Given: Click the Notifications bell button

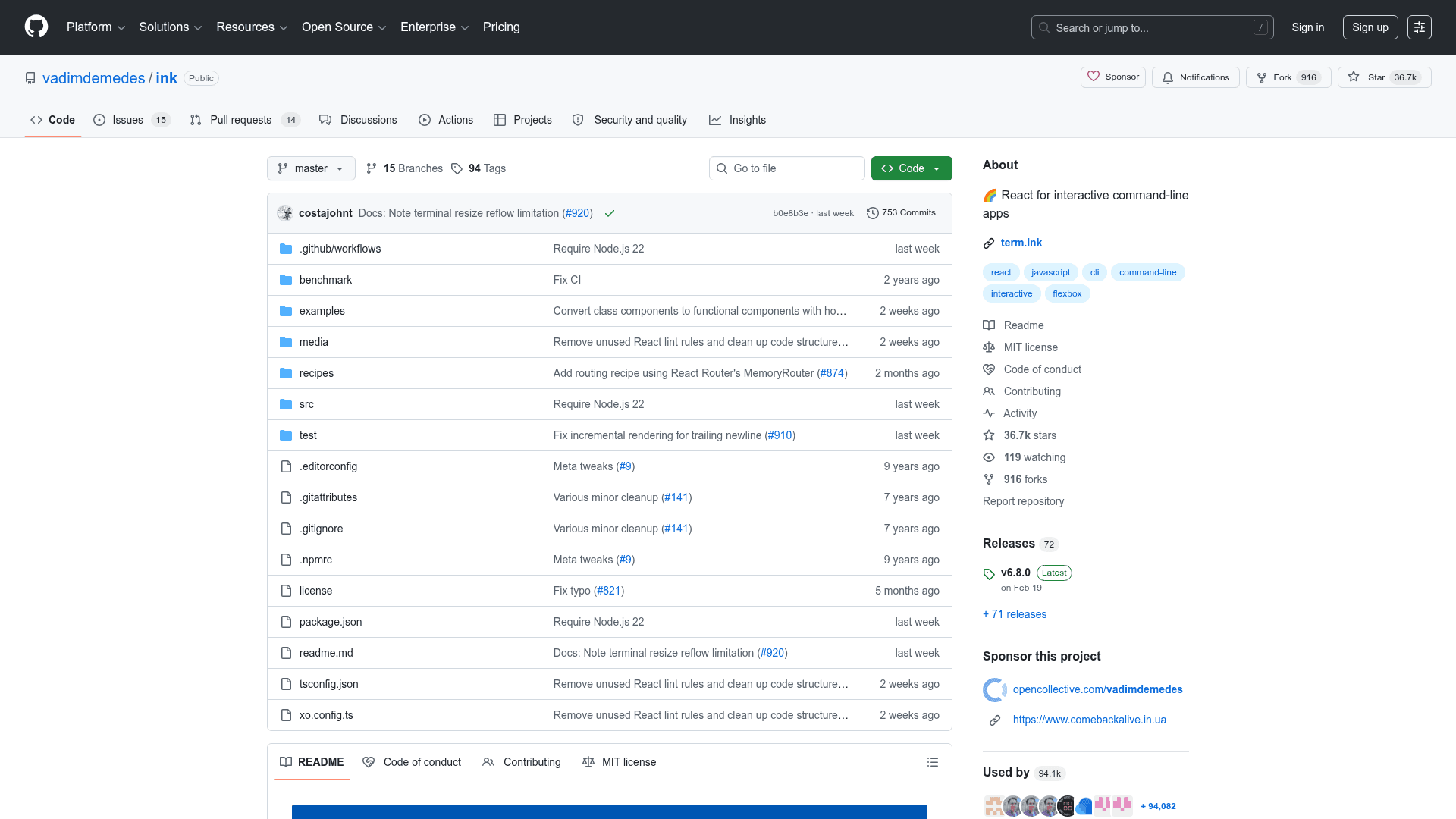Looking at the screenshot, I should [x=1195, y=77].
